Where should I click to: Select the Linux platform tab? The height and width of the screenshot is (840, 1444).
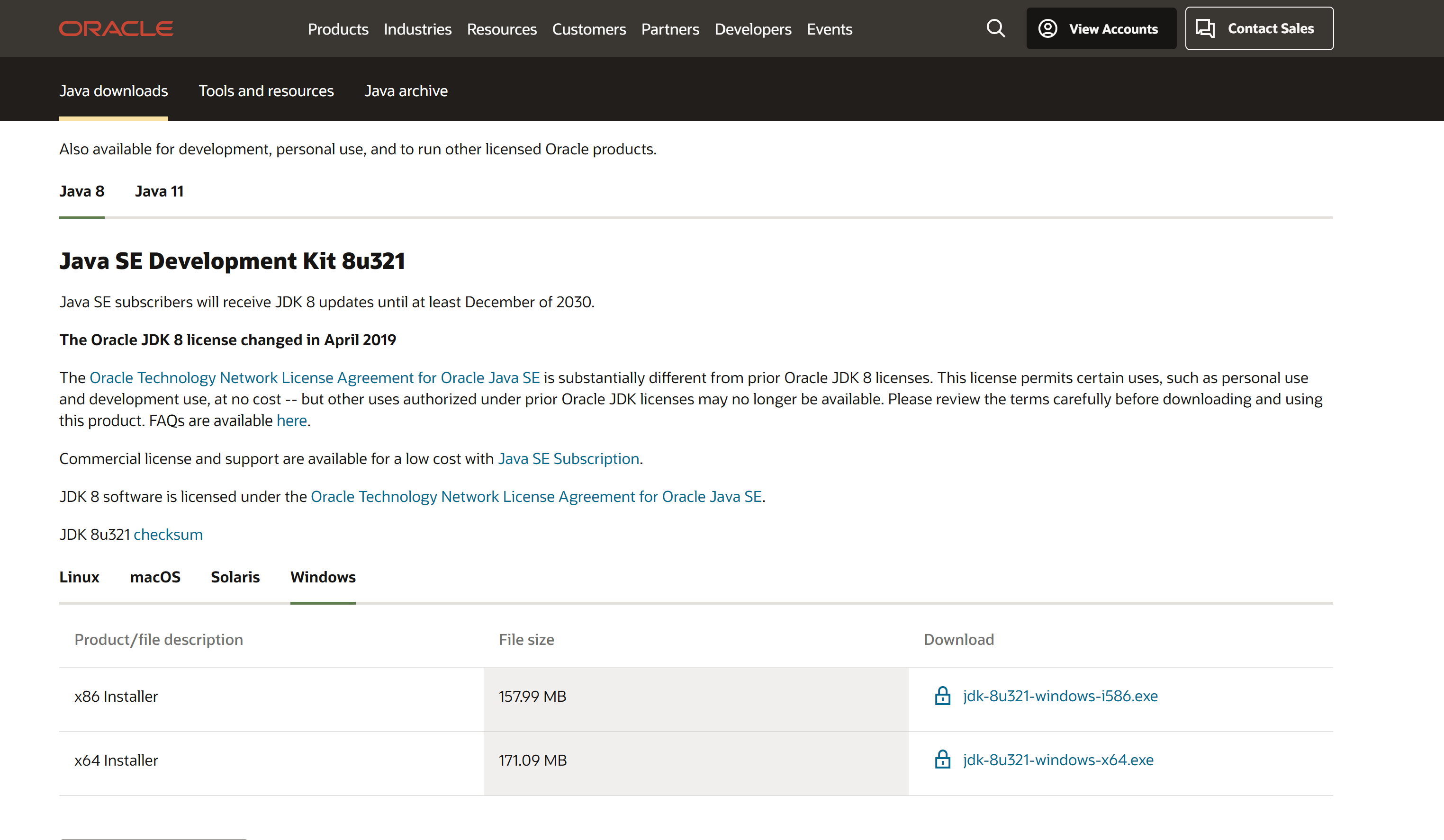click(79, 577)
